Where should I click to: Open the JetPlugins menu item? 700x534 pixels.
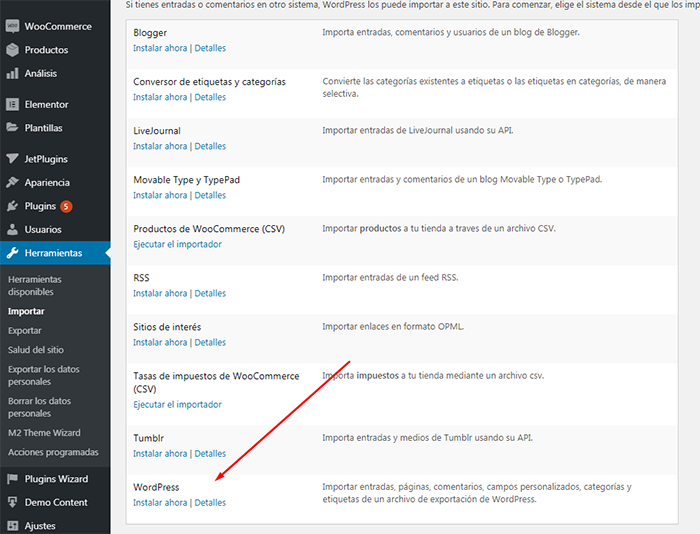[x=46, y=159]
